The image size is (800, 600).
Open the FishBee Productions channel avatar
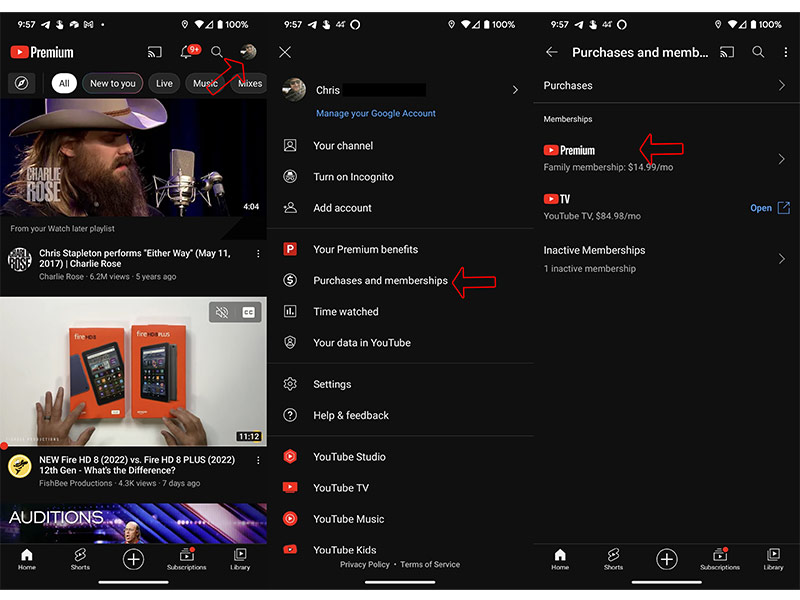[x=20, y=466]
